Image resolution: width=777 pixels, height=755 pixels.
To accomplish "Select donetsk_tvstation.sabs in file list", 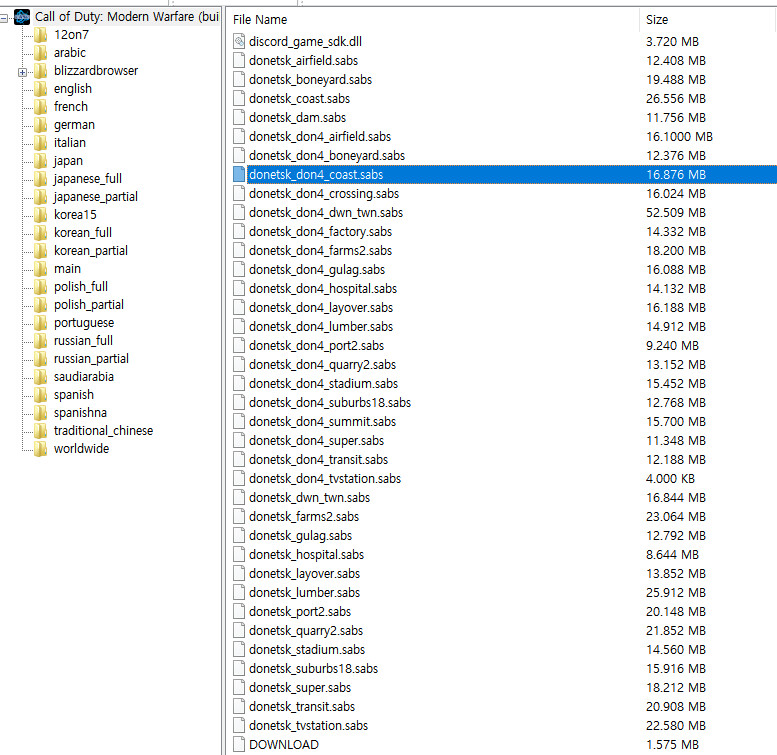I will (x=308, y=725).
